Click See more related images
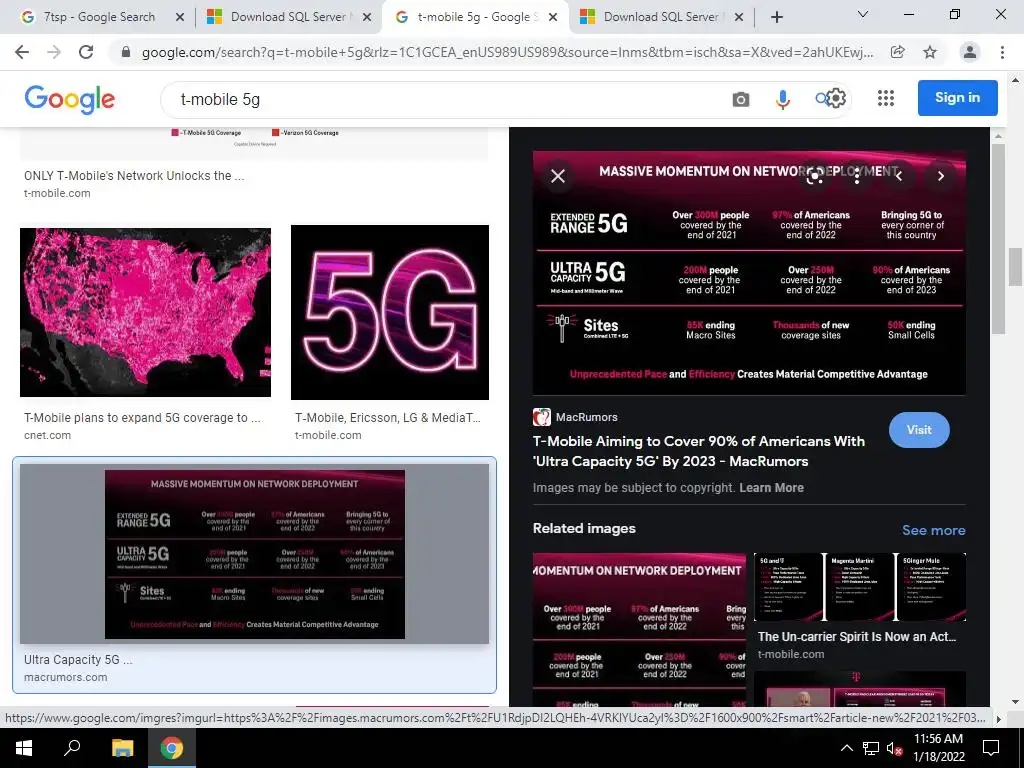The width and height of the screenshot is (1024, 768). pos(933,530)
